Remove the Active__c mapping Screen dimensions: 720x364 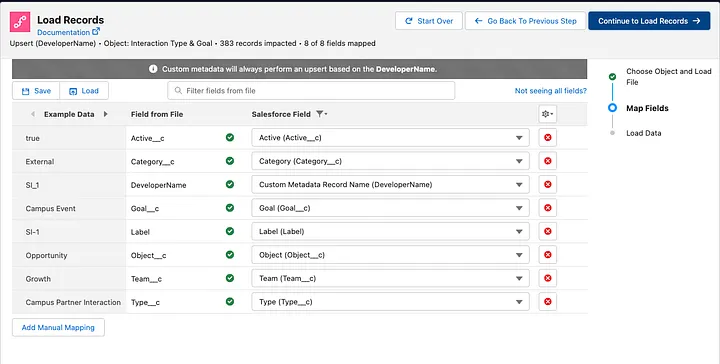(547, 137)
